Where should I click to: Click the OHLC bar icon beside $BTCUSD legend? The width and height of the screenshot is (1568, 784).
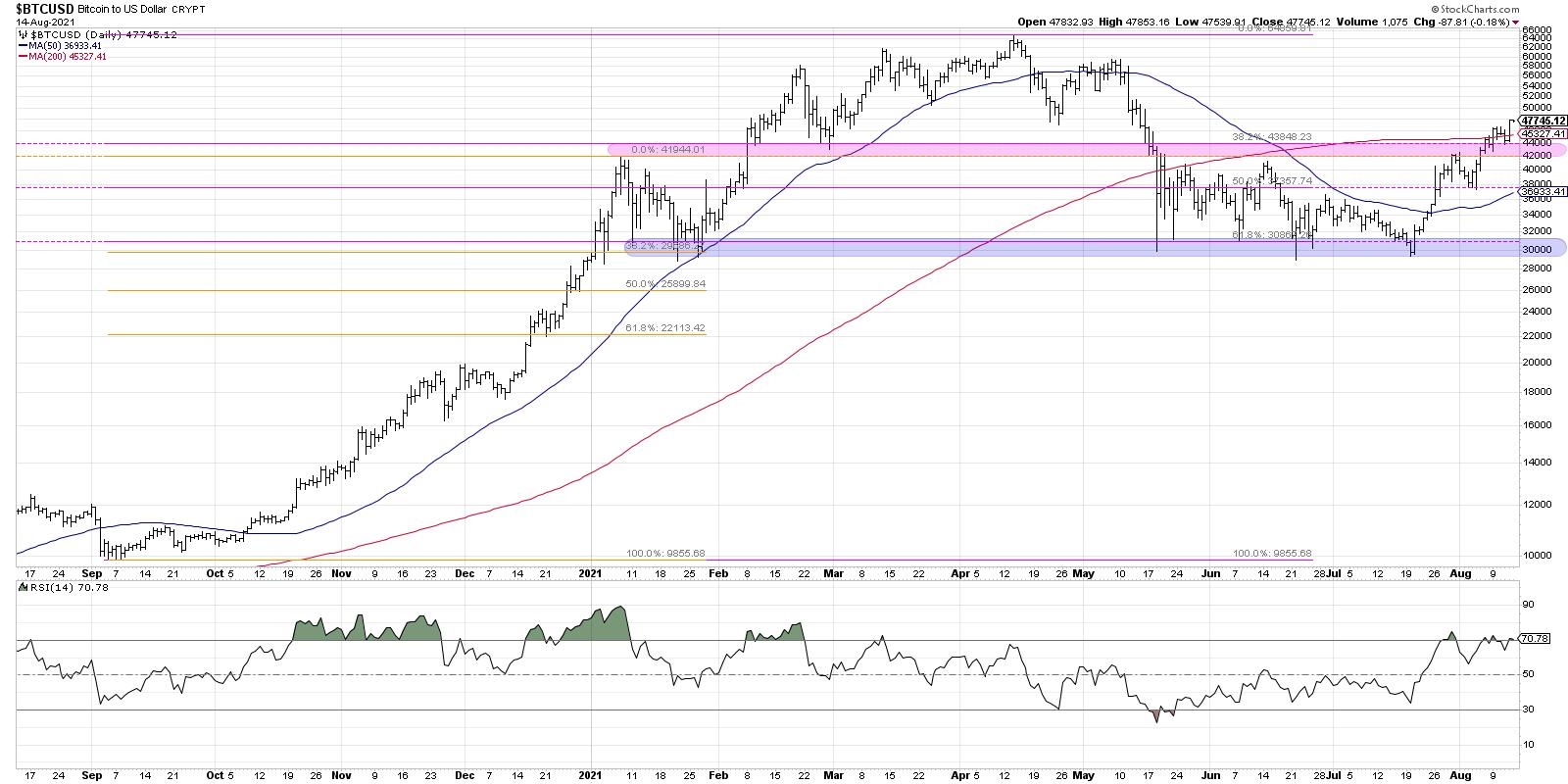coord(24,34)
